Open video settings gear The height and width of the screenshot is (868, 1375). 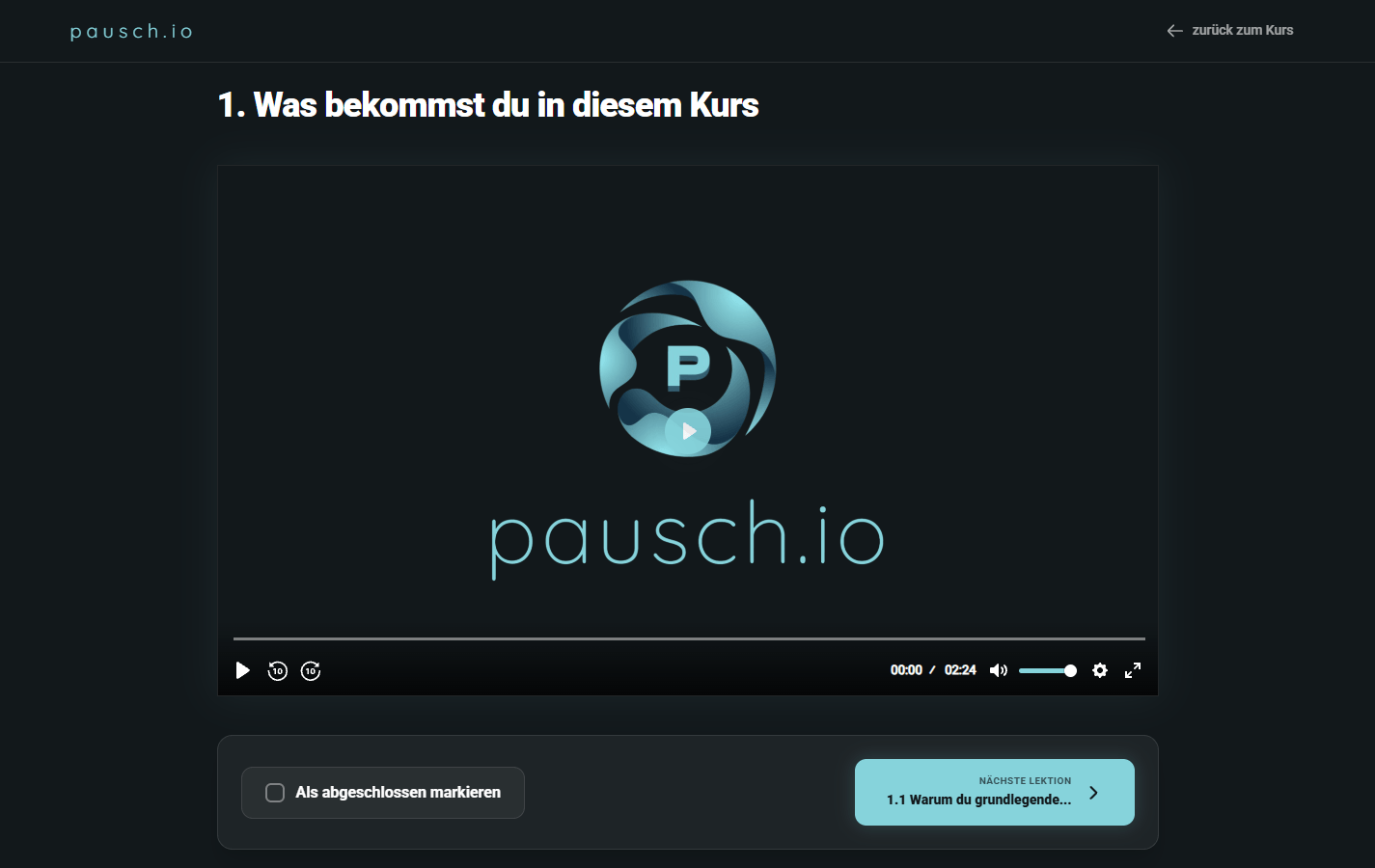click(1100, 670)
